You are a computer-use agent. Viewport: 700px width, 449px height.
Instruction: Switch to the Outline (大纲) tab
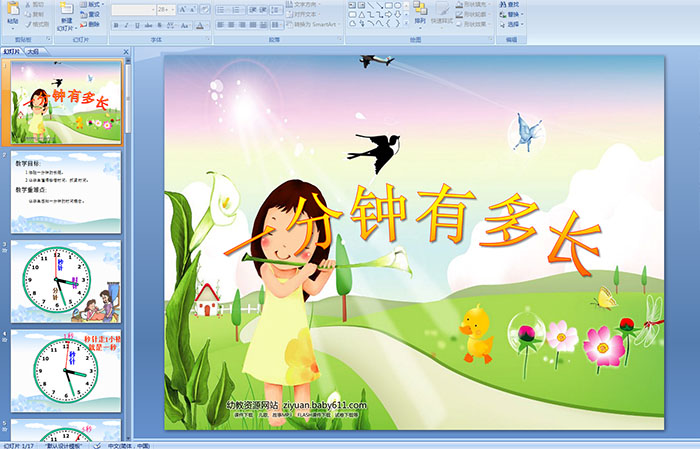click(33, 50)
